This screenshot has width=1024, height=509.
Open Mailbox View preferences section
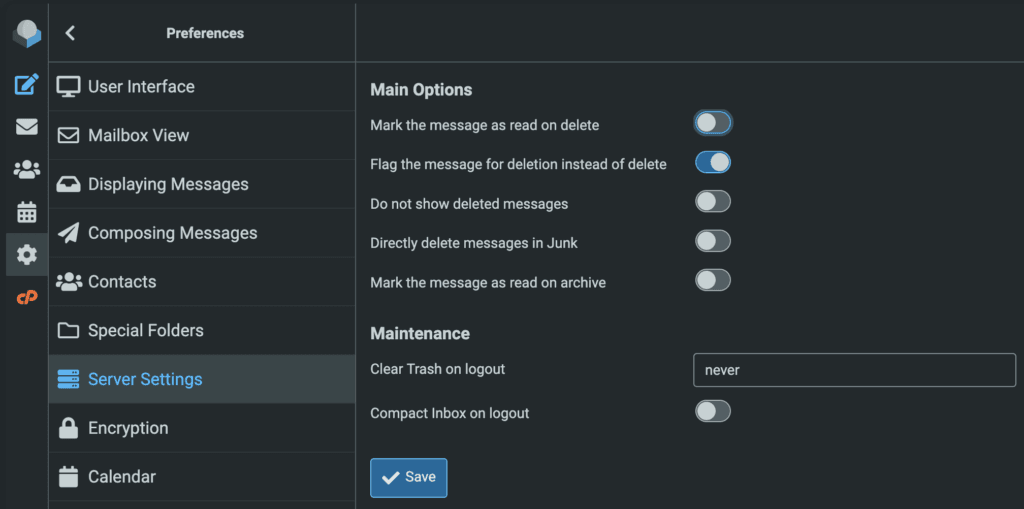pyautogui.click(x=202, y=135)
